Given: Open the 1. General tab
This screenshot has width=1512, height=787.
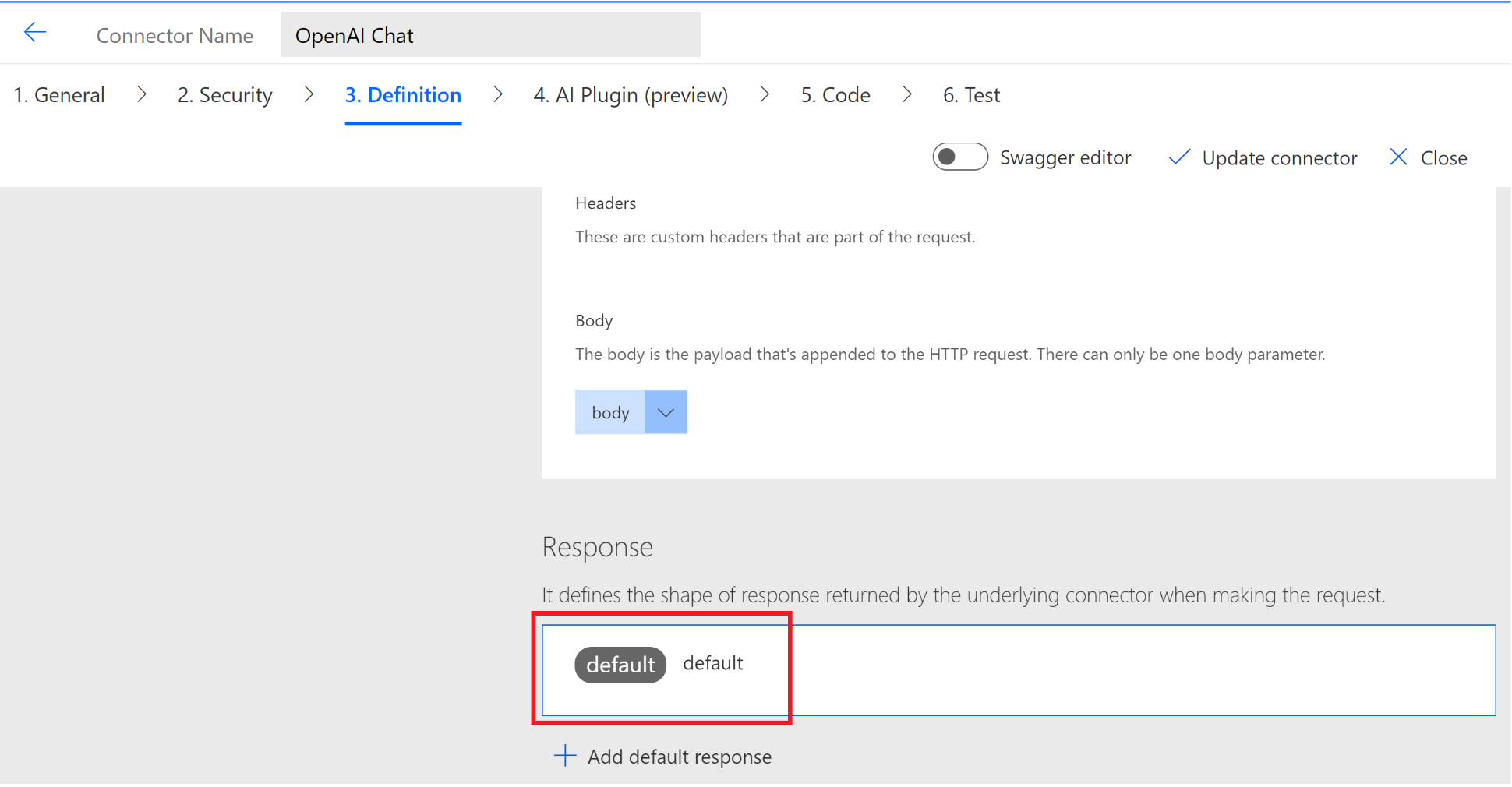Looking at the screenshot, I should click(59, 95).
